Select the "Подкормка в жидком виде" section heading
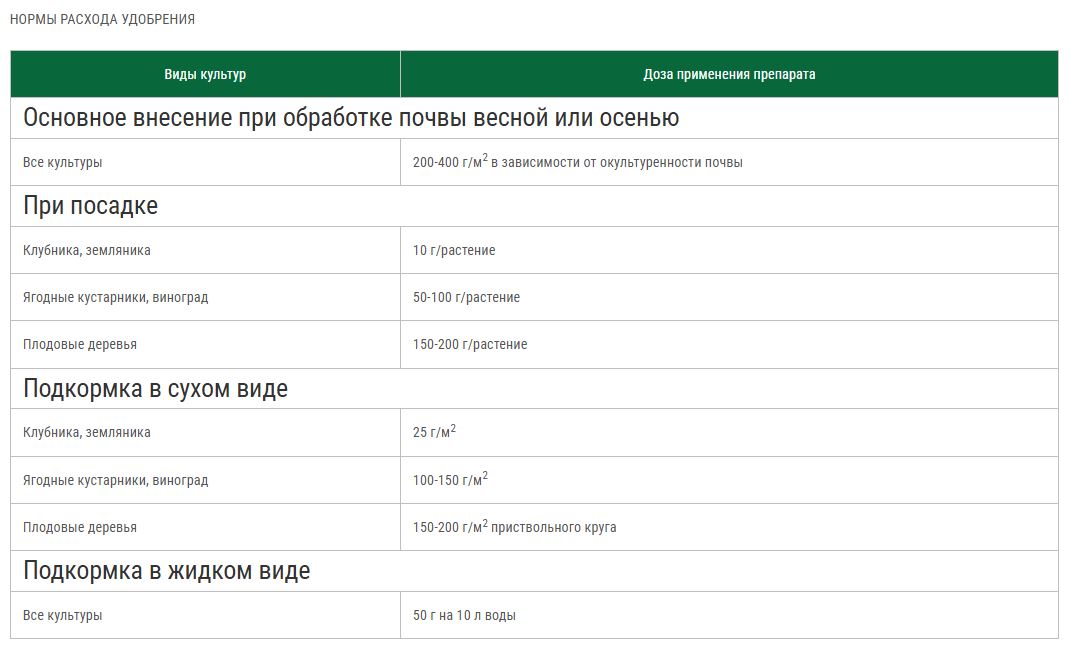The image size is (1070, 646). pyautogui.click(x=166, y=571)
